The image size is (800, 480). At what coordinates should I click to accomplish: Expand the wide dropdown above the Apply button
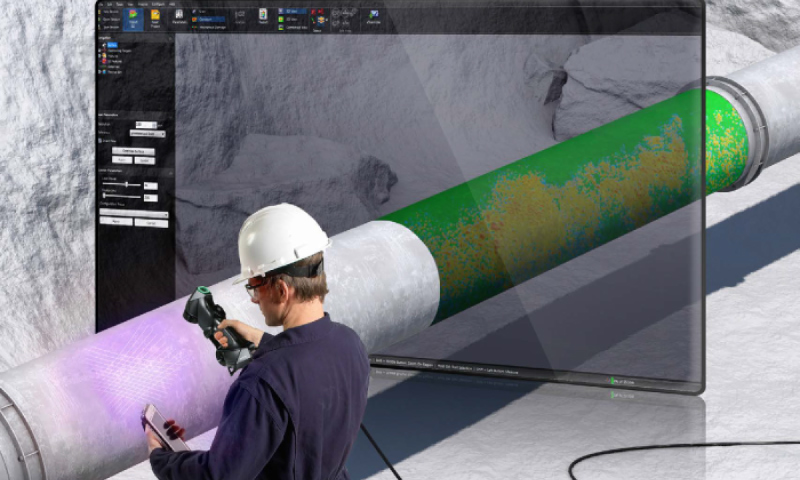coord(134,213)
